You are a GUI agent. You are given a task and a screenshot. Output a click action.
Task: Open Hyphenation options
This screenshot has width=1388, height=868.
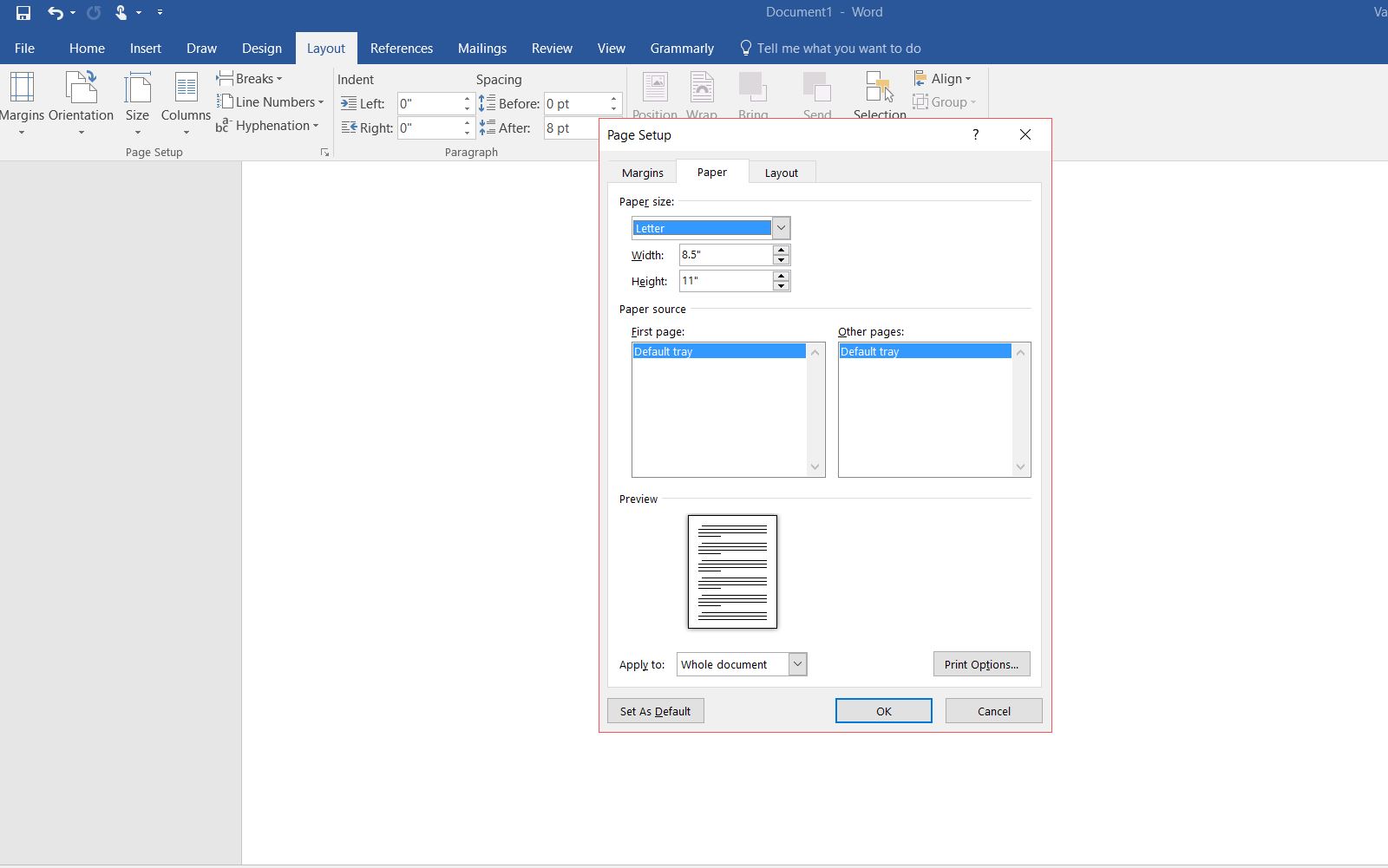pyautogui.click(x=268, y=126)
